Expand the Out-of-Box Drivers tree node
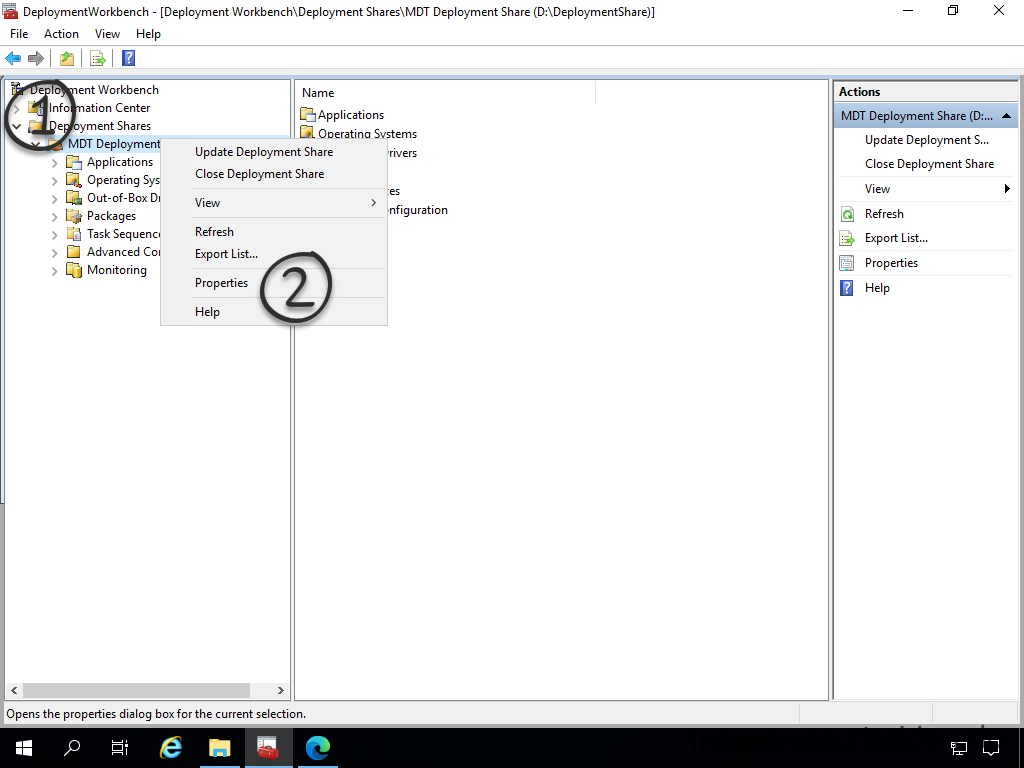The height and width of the screenshot is (768, 1024). [55, 199]
